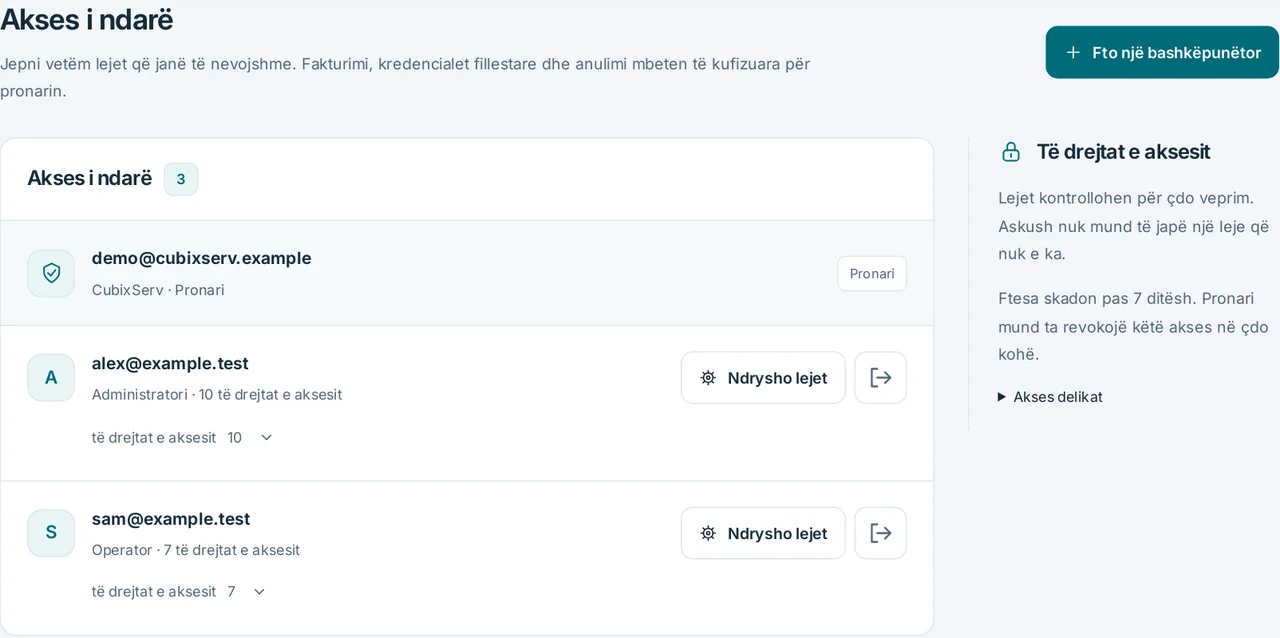Expand alex's 10 të drejtat e aksesit chevron
The height and width of the screenshot is (638, 1280).
[x=266, y=437]
